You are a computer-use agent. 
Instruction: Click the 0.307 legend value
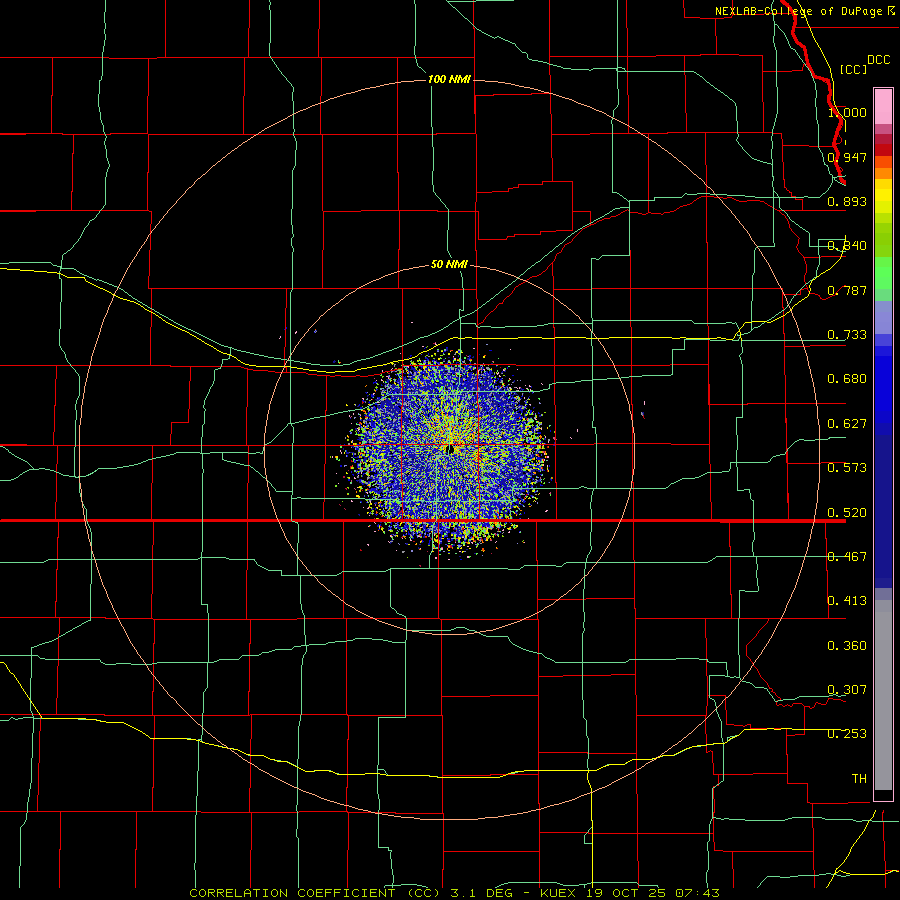847,690
